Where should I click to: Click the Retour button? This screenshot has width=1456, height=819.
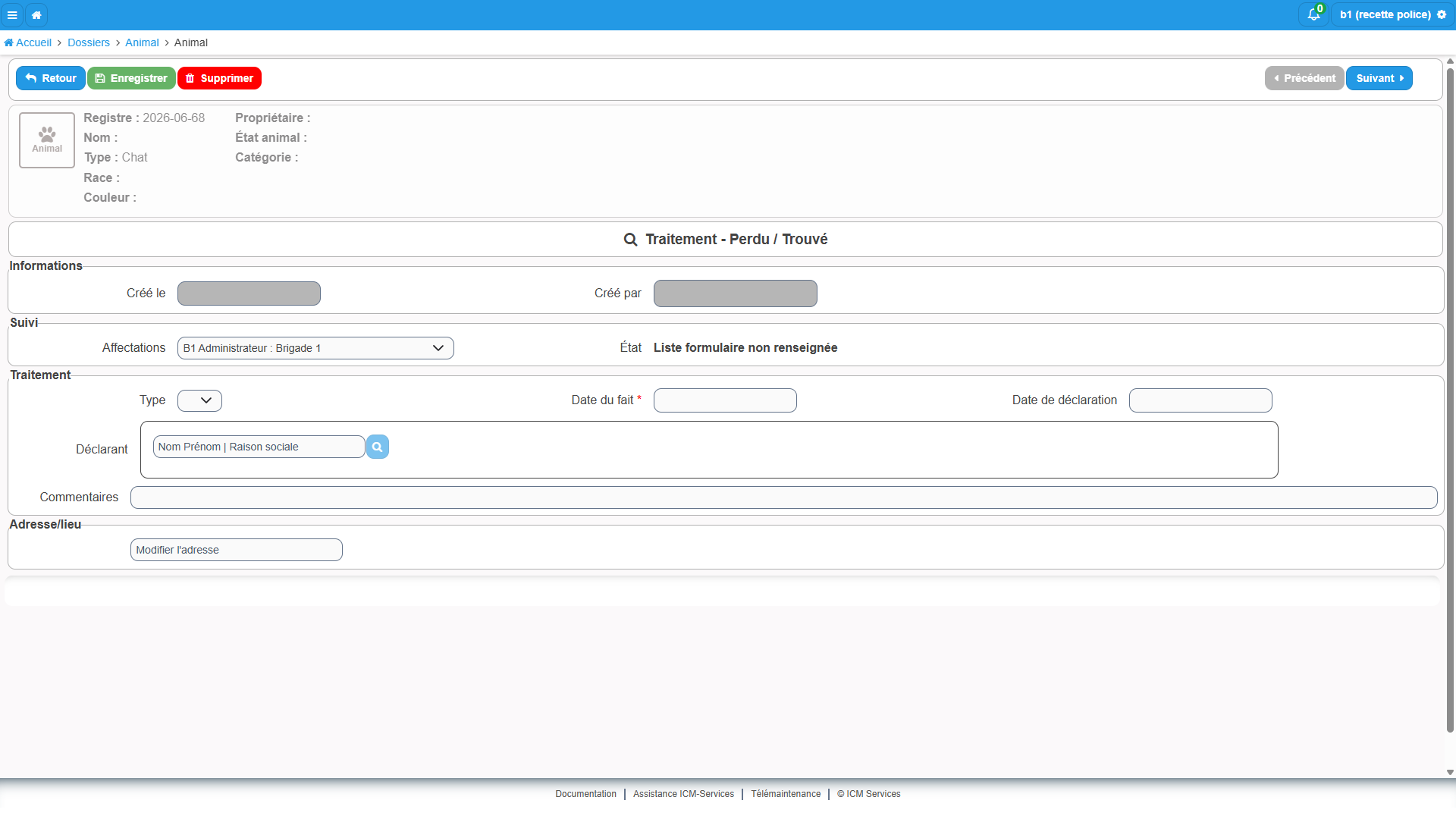coord(51,78)
